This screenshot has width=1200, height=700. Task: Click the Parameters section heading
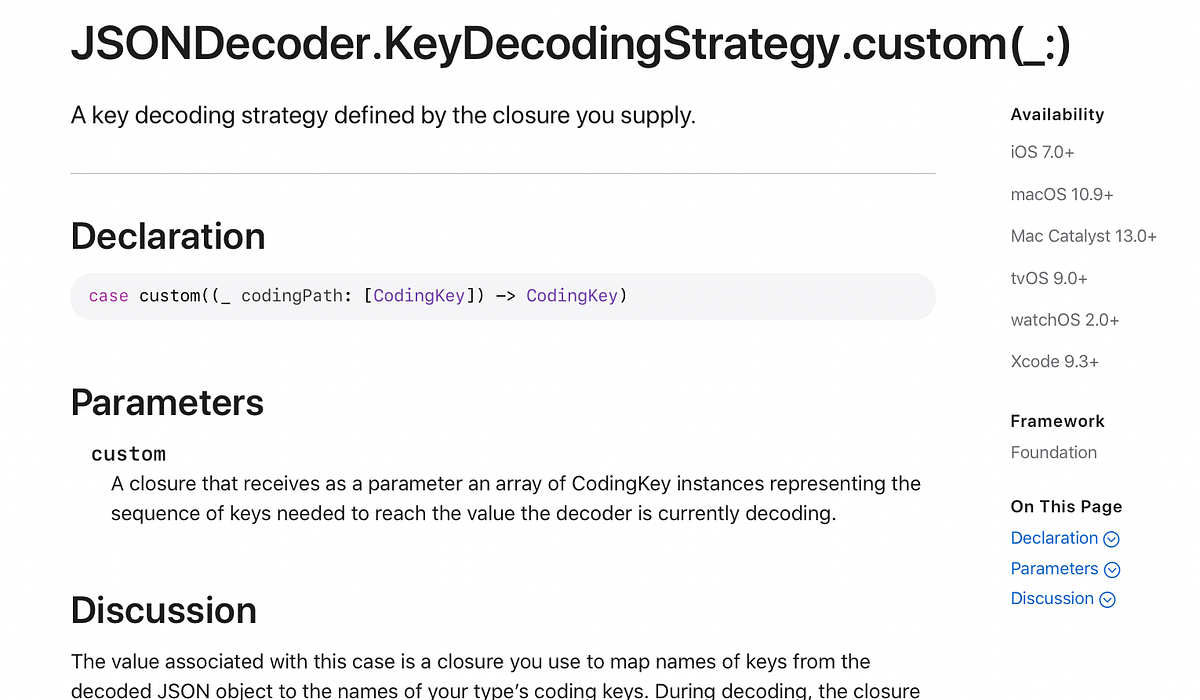[x=166, y=403]
